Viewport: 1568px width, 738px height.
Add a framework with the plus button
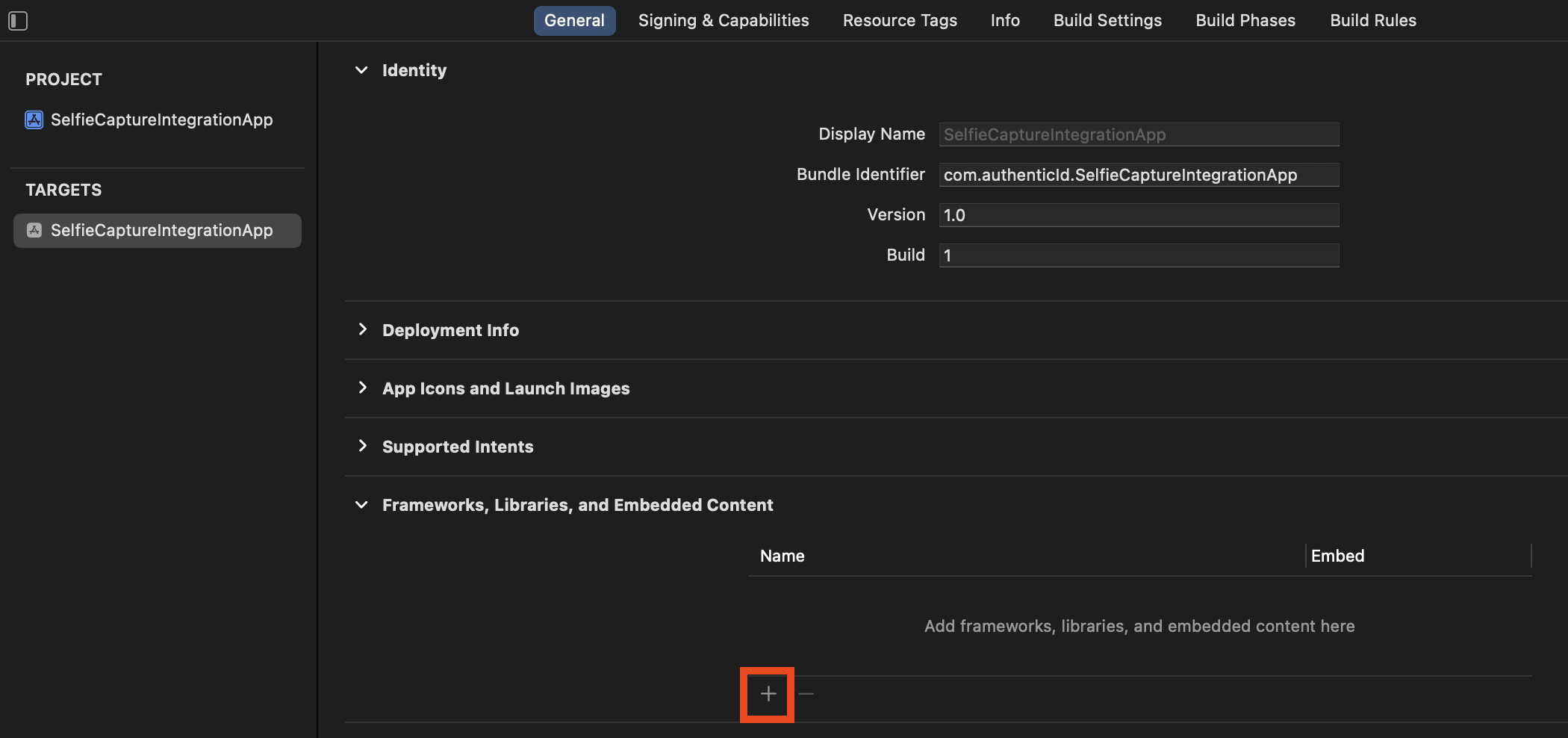coord(768,694)
